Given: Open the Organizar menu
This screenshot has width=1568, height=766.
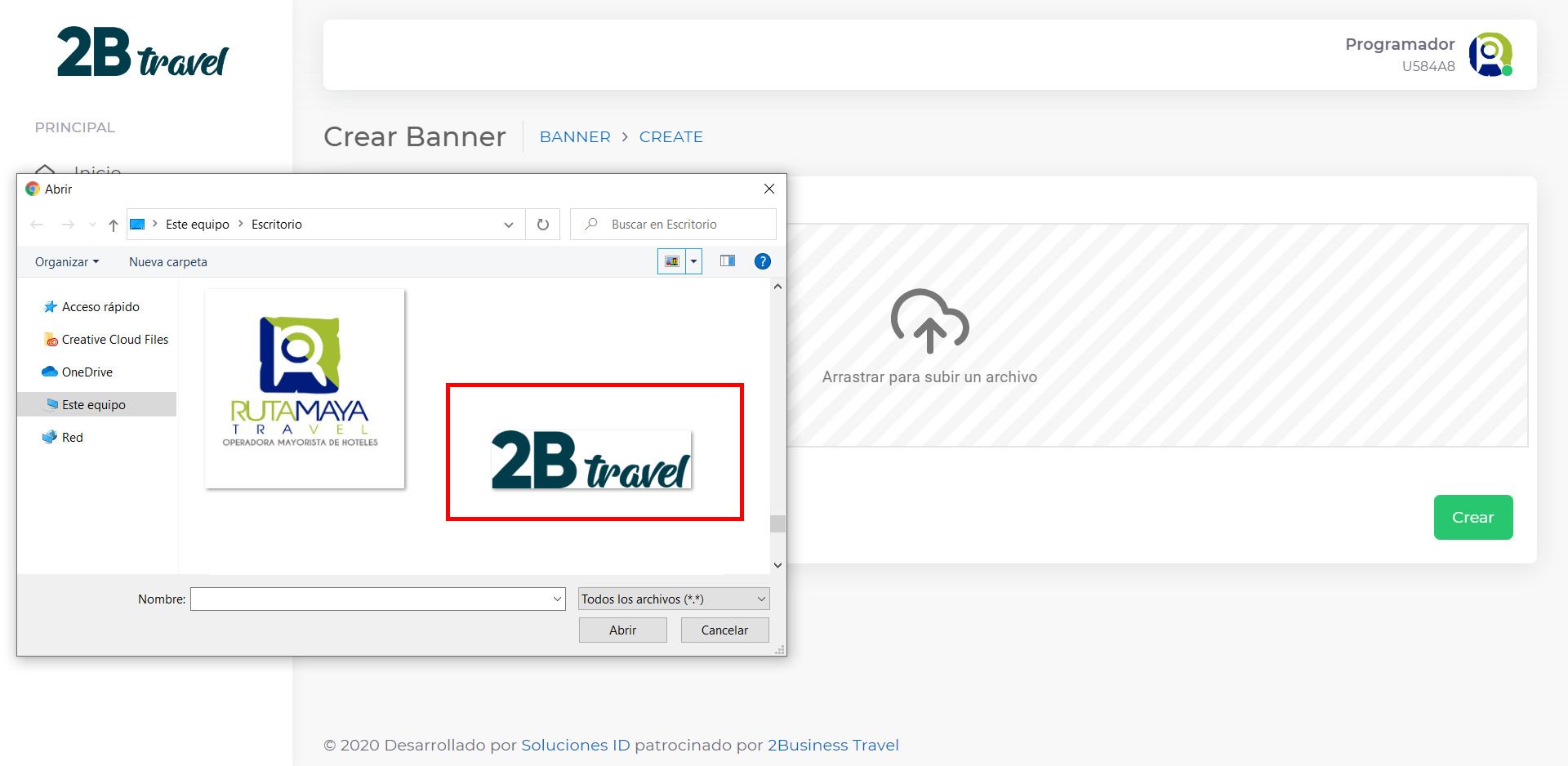Looking at the screenshot, I should coord(67,261).
